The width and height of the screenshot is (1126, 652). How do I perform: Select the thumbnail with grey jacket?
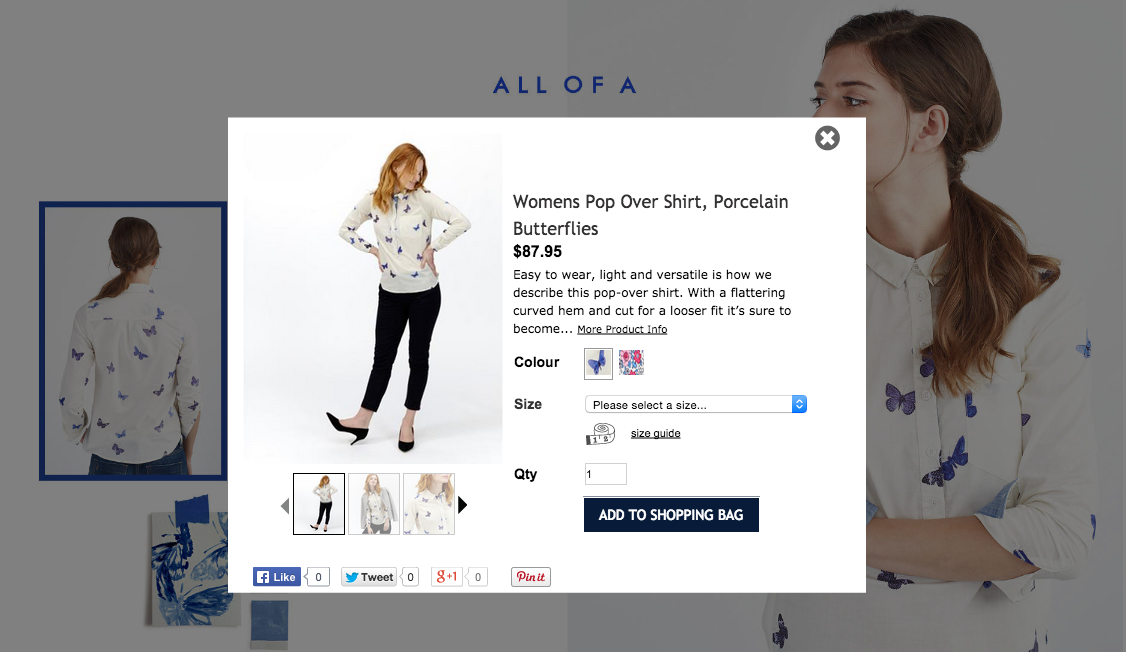pyautogui.click(x=373, y=503)
